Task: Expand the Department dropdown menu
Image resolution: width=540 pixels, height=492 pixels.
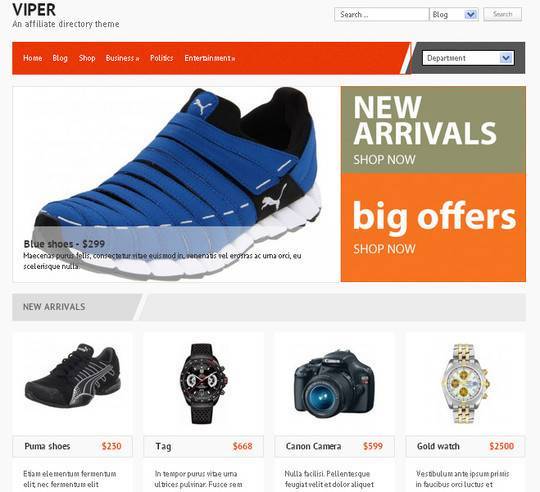Action: tap(468, 58)
